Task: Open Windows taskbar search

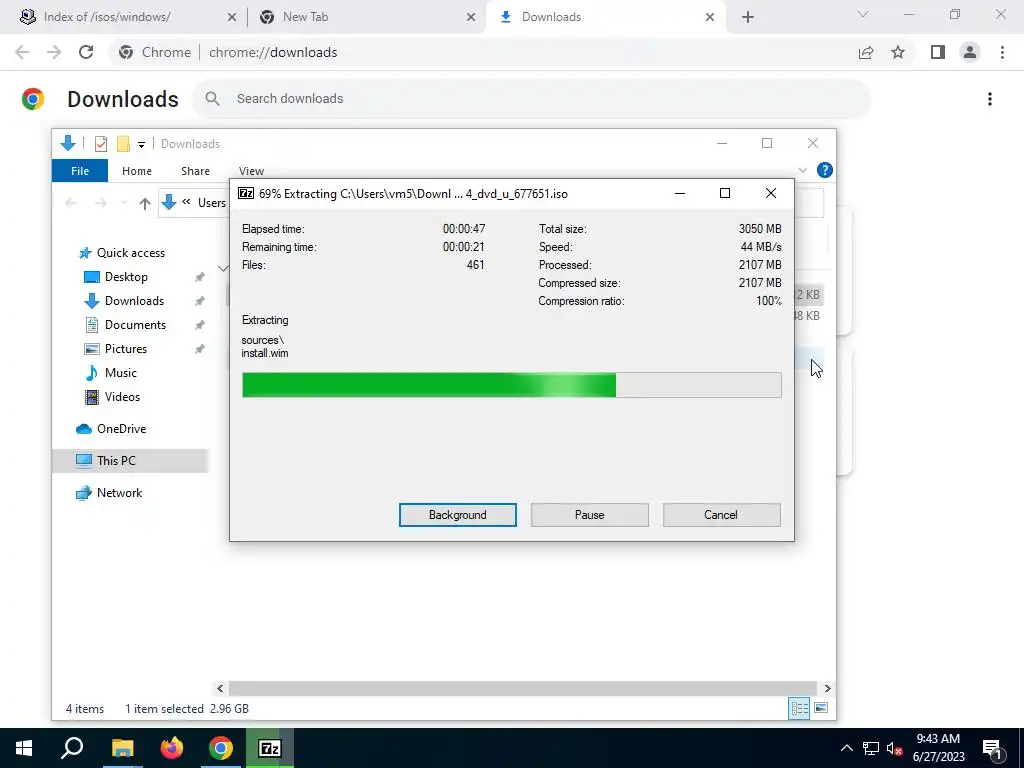Action: tap(72, 748)
